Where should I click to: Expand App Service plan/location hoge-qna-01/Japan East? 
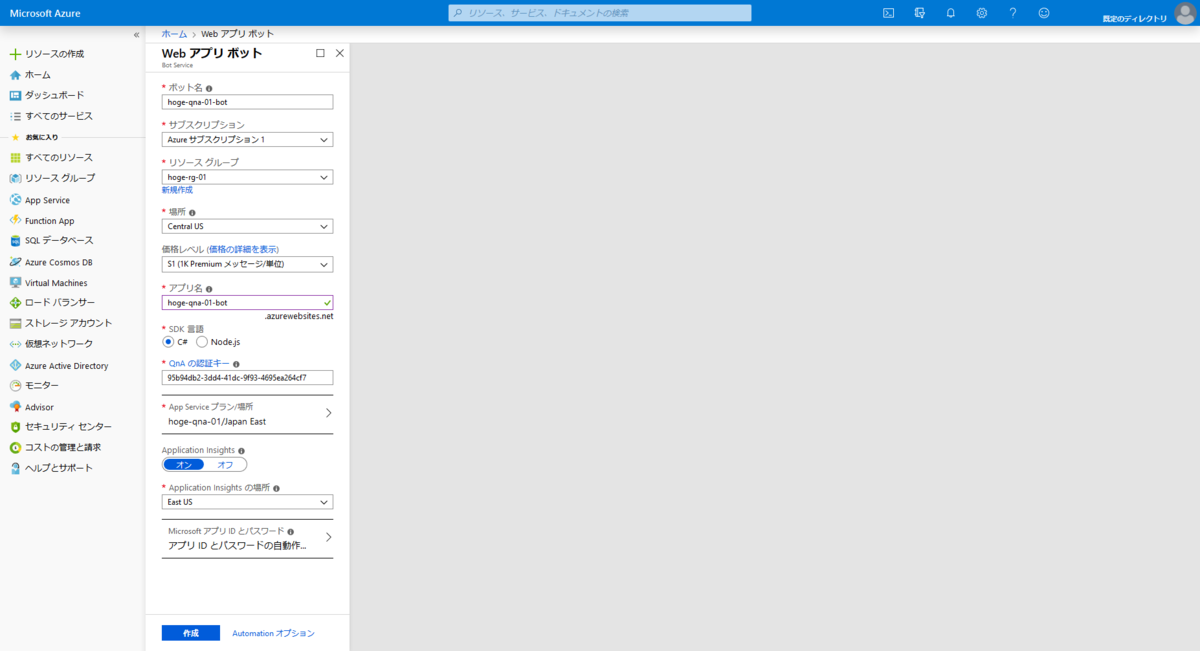pyautogui.click(x=247, y=414)
